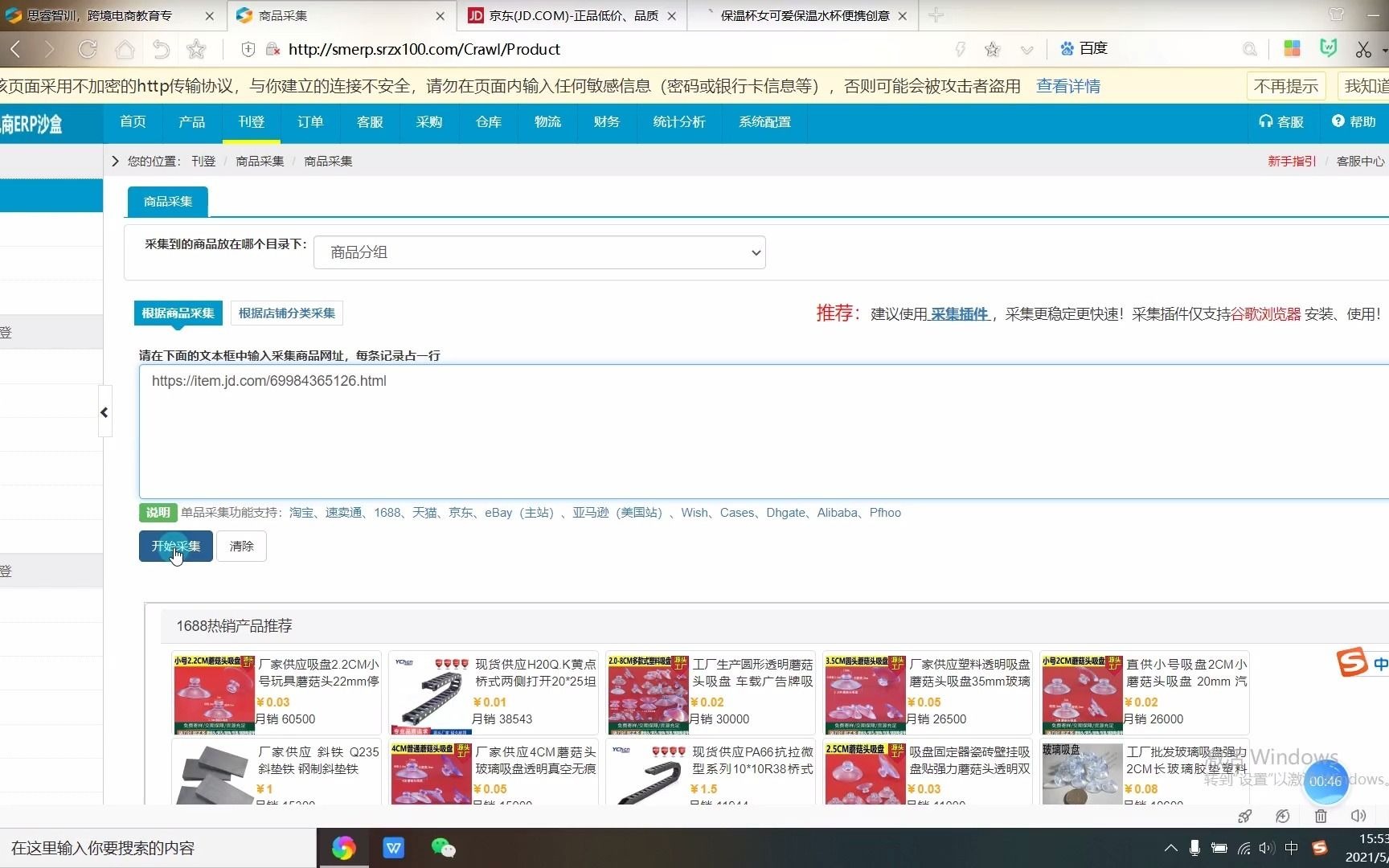1389x868 pixels.
Task: Open Chrome from the taskbar
Action: tap(344, 848)
